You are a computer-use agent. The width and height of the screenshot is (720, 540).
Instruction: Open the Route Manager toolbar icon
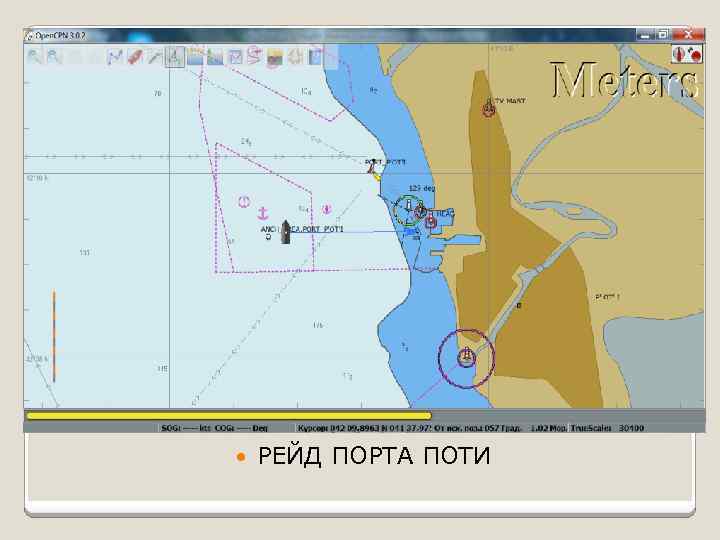pos(254,56)
